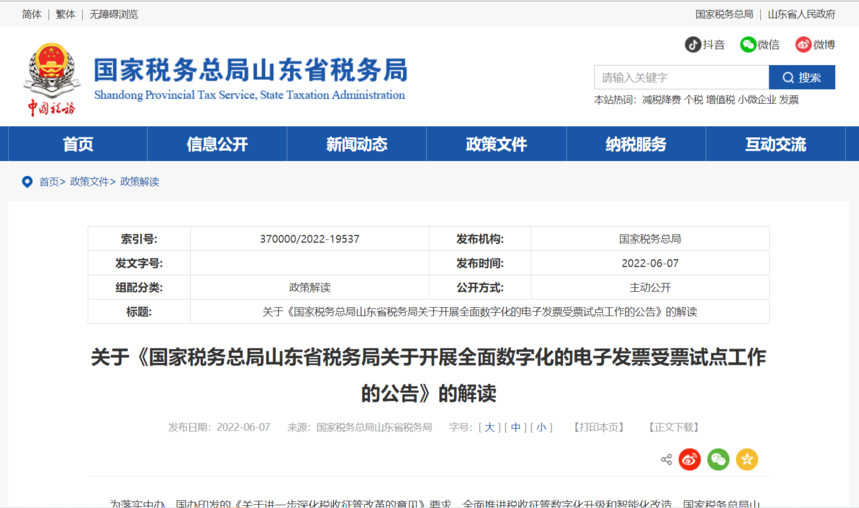Share article via green WeChat icon
This screenshot has width=859, height=508.
tap(718, 460)
